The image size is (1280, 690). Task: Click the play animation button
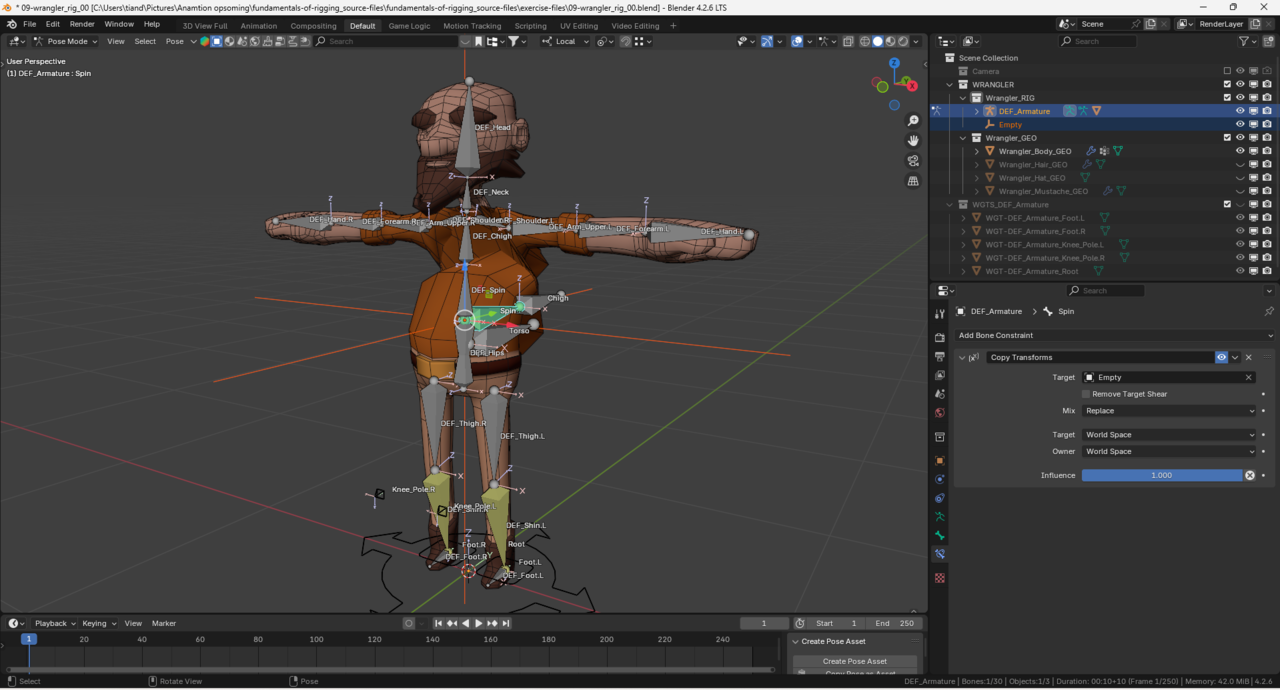[479, 623]
